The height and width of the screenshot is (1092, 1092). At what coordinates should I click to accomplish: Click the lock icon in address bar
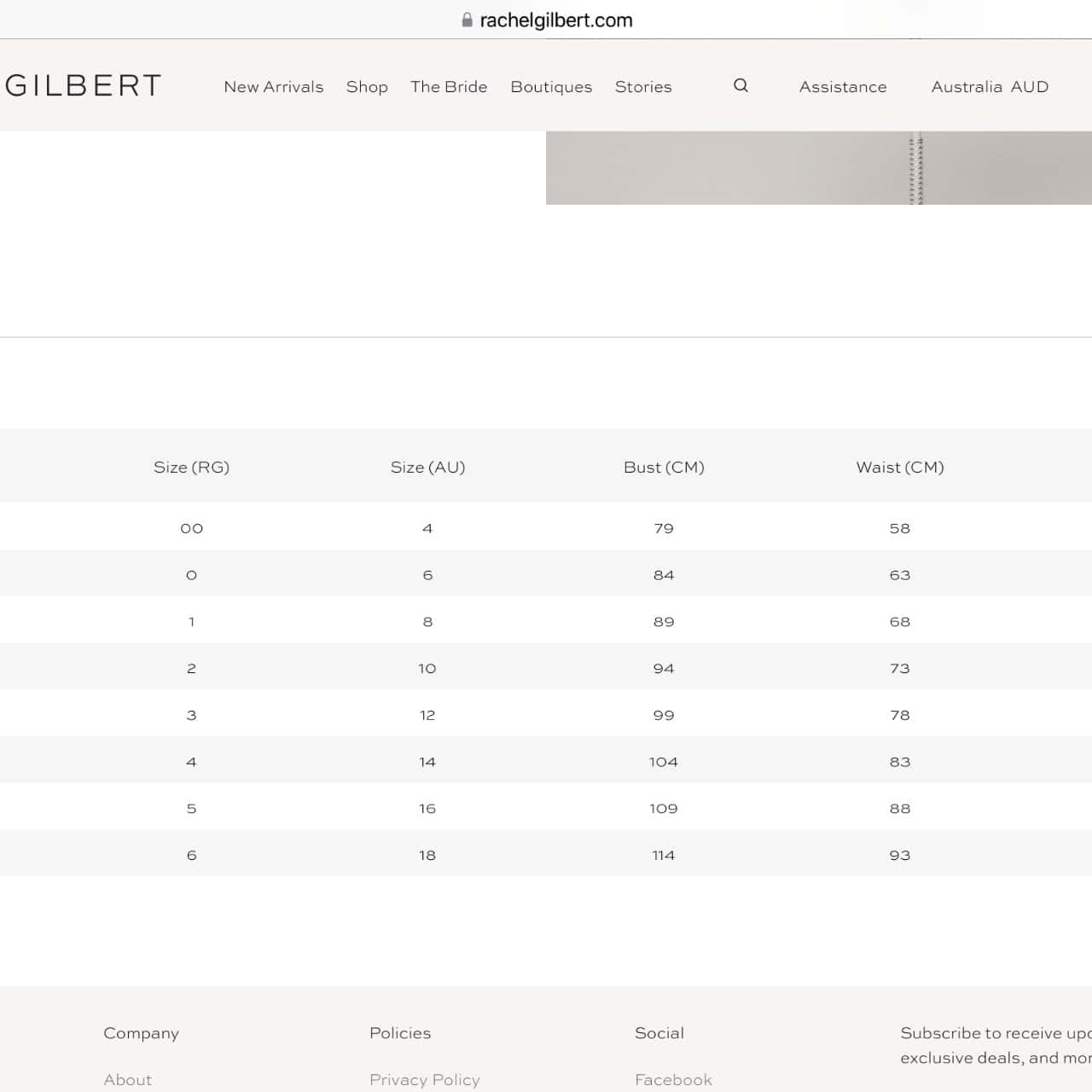(467, 20)
